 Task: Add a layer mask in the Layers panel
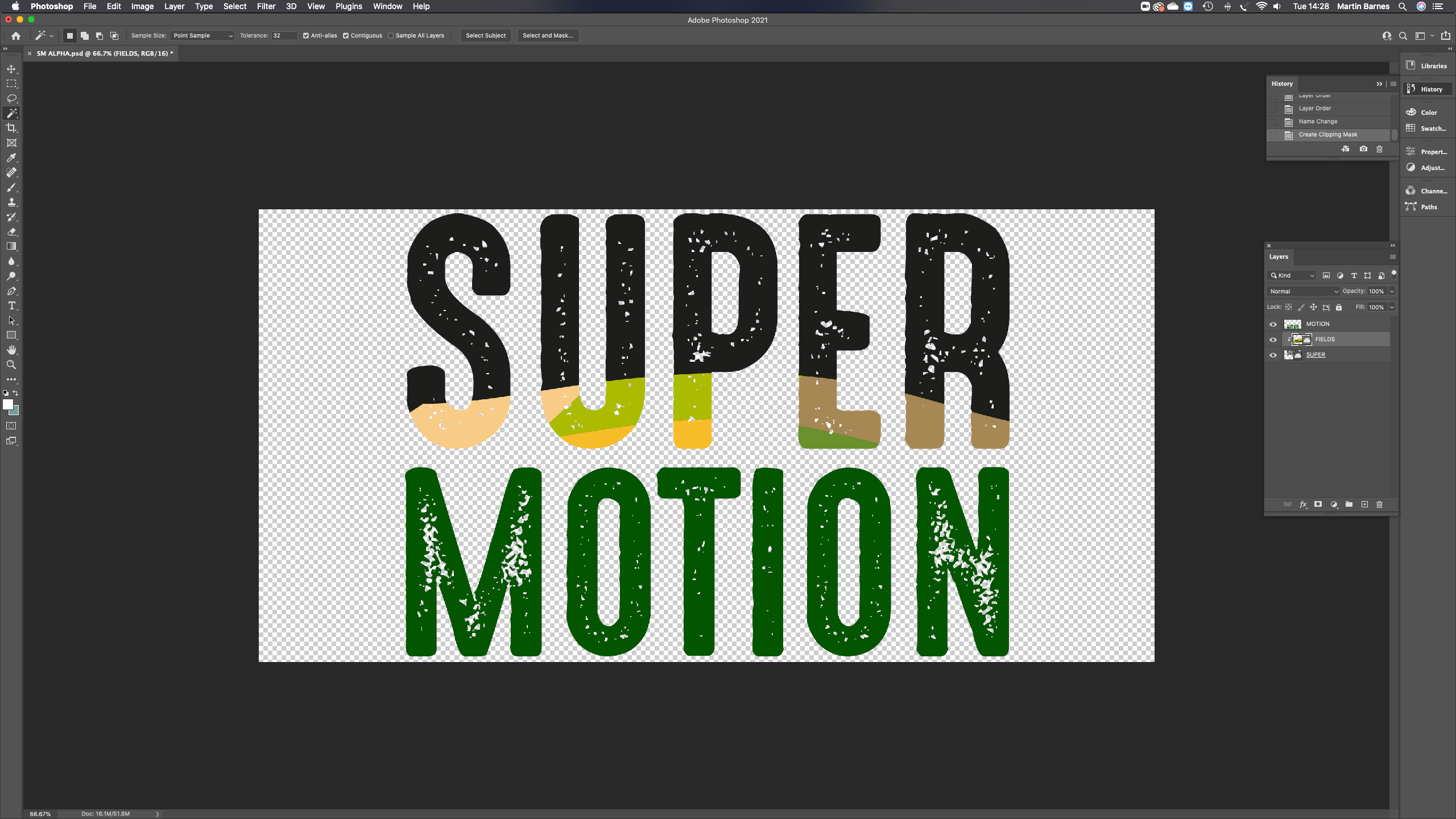pos(1318,504)
